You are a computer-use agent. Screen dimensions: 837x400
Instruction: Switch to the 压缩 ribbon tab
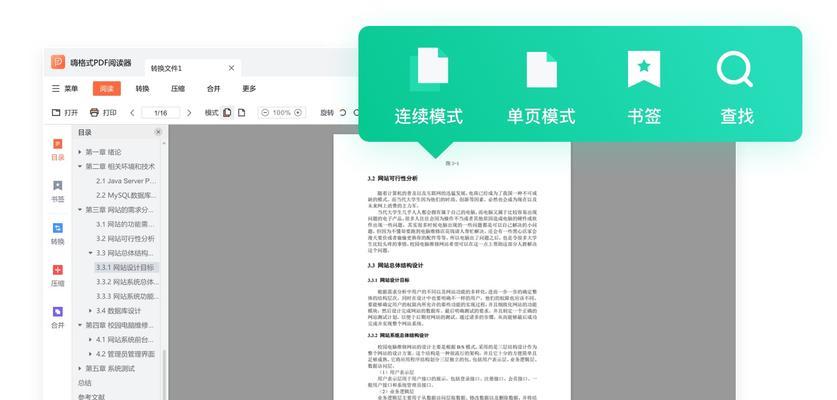pyautogui.click(x=178, y=89)
